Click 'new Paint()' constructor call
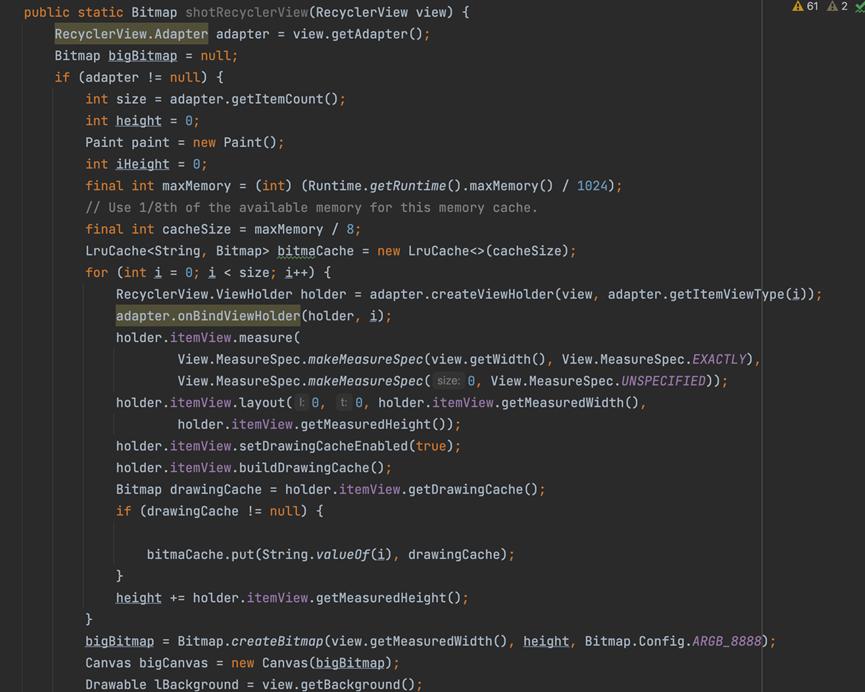 pyautogui.click(x=234, y=142)
